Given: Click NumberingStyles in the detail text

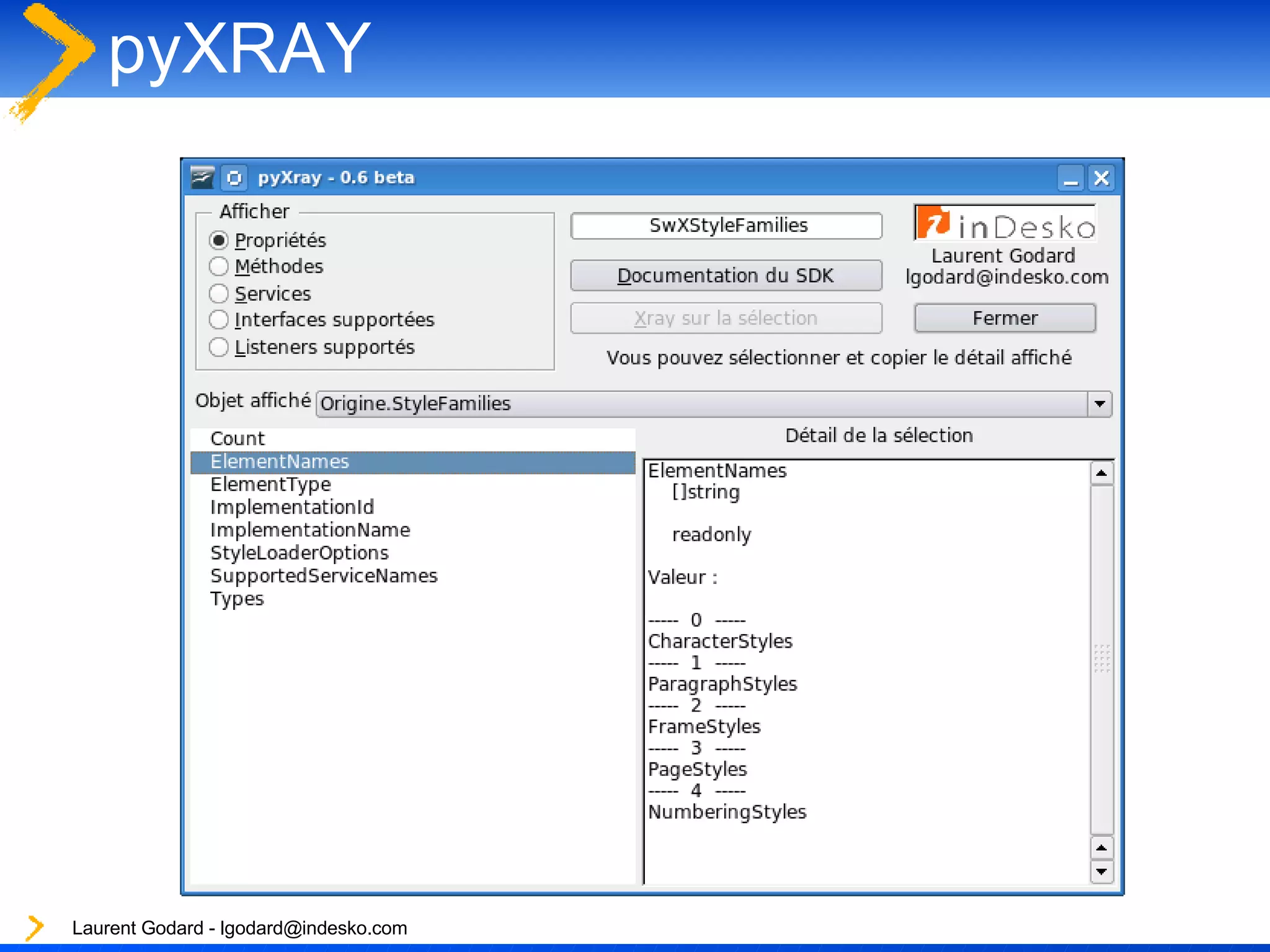Looking at the screenshot, I should 727,813.
